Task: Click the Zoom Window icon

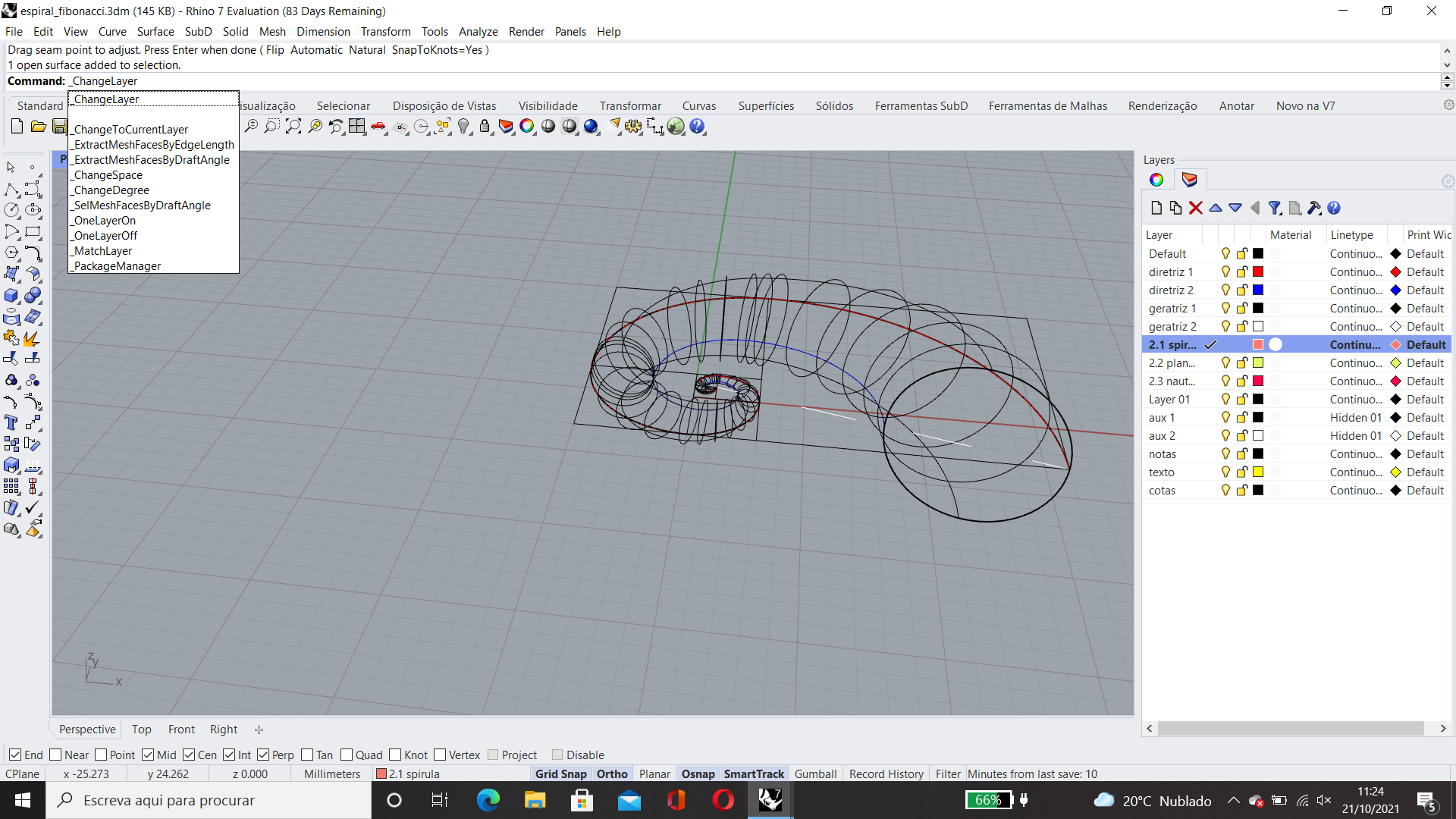Action: pyautogui.click(x=272, y=127)
